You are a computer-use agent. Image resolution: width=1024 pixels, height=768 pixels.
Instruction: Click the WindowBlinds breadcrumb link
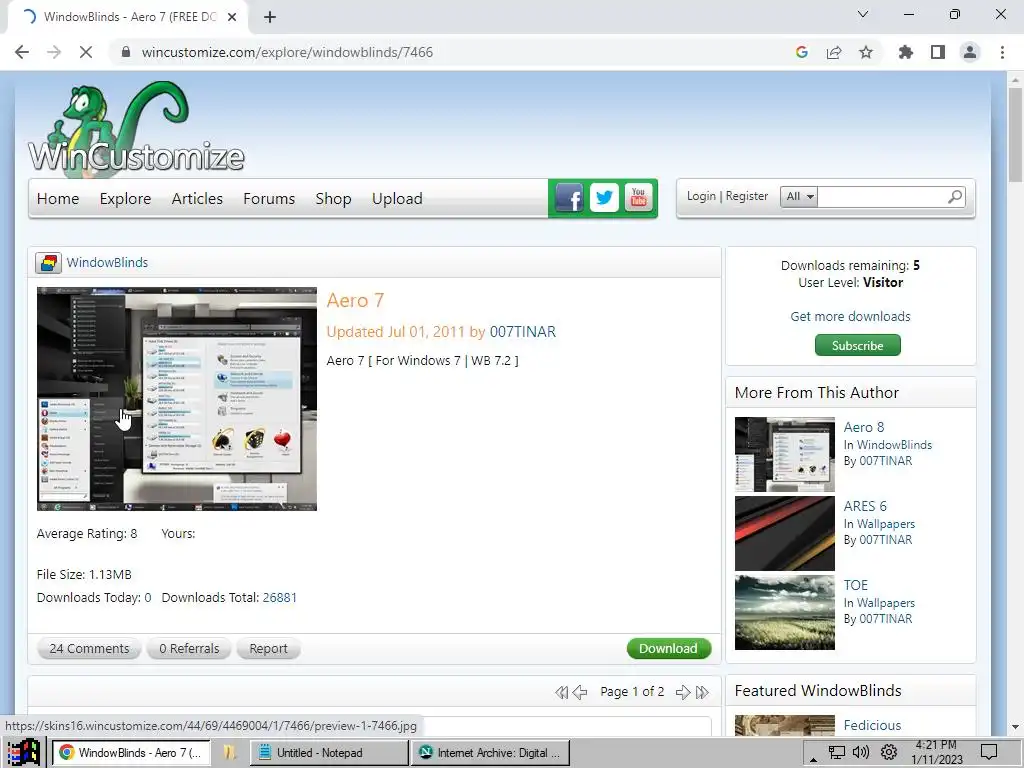click(x=107, y=263)
